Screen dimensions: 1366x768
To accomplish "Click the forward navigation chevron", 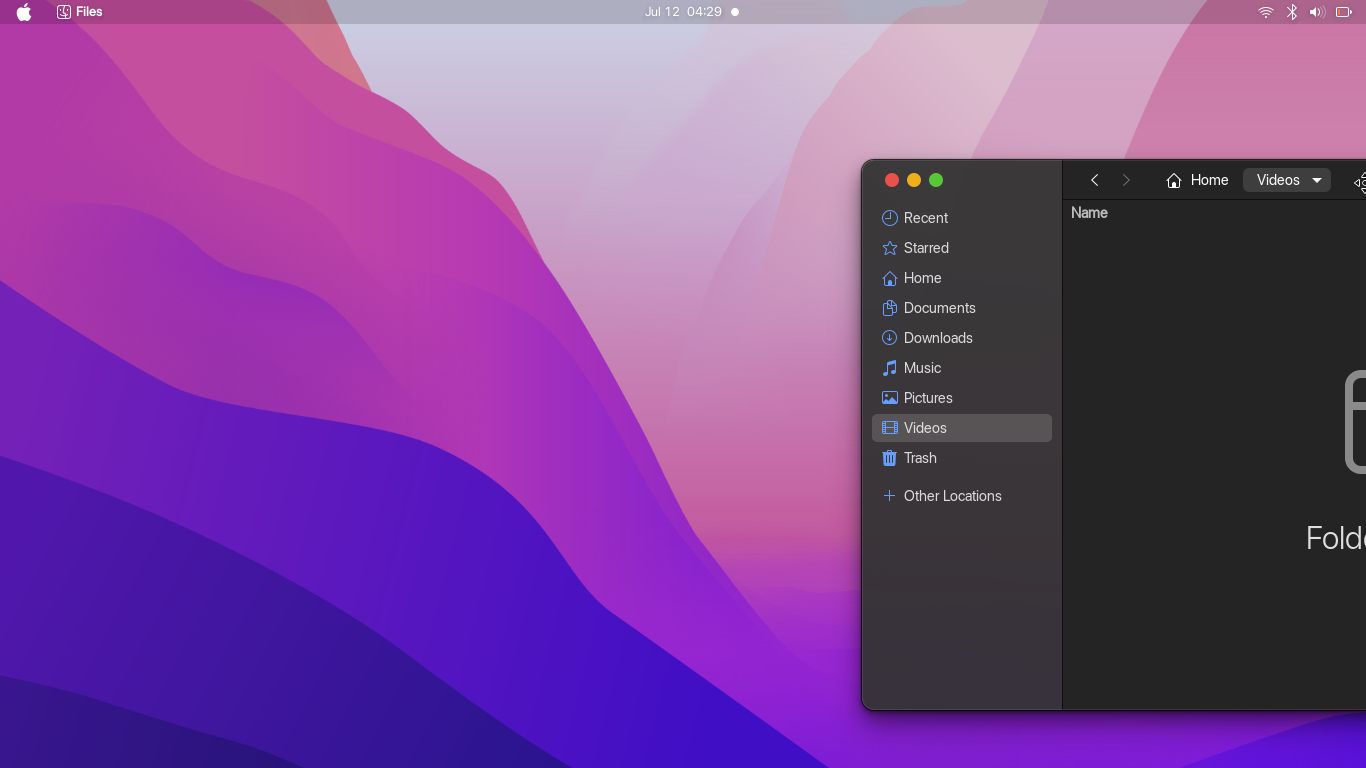I will 1126,180.
